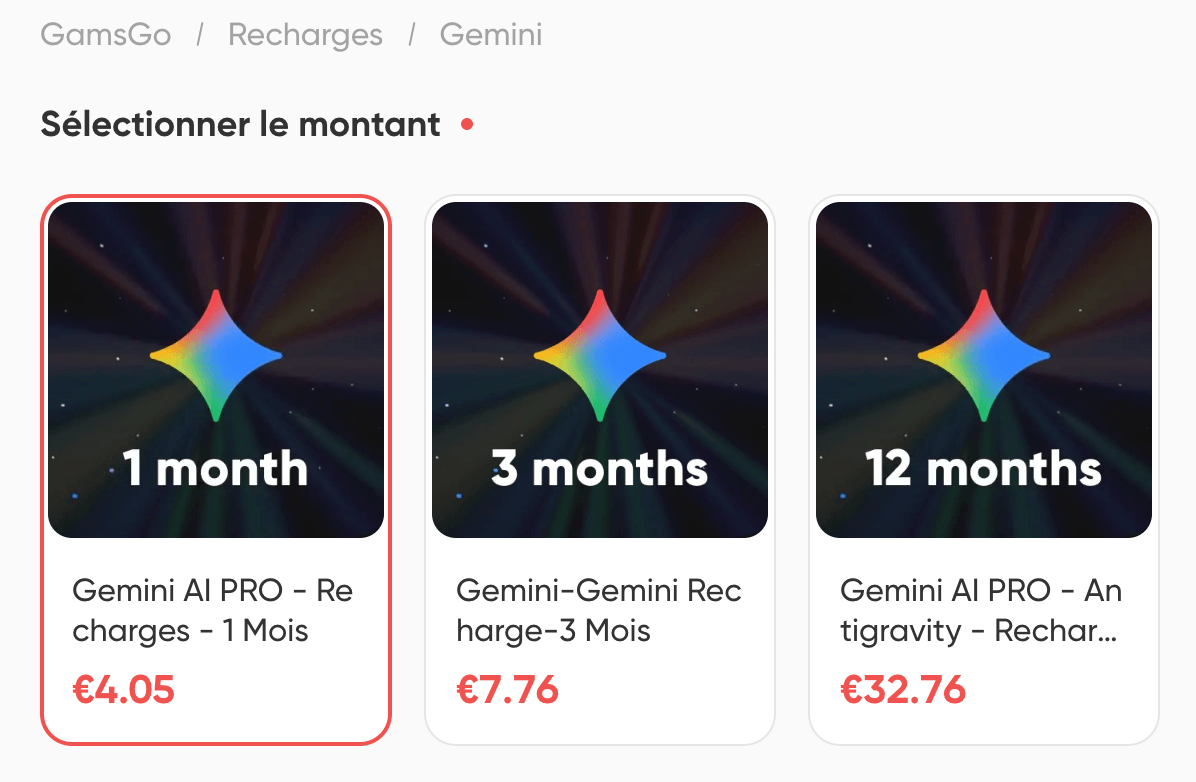This screenshot has height=782, width=1196.
Task: Click the red dot next to Sélectionner le montant
Action: coord(465,125)
